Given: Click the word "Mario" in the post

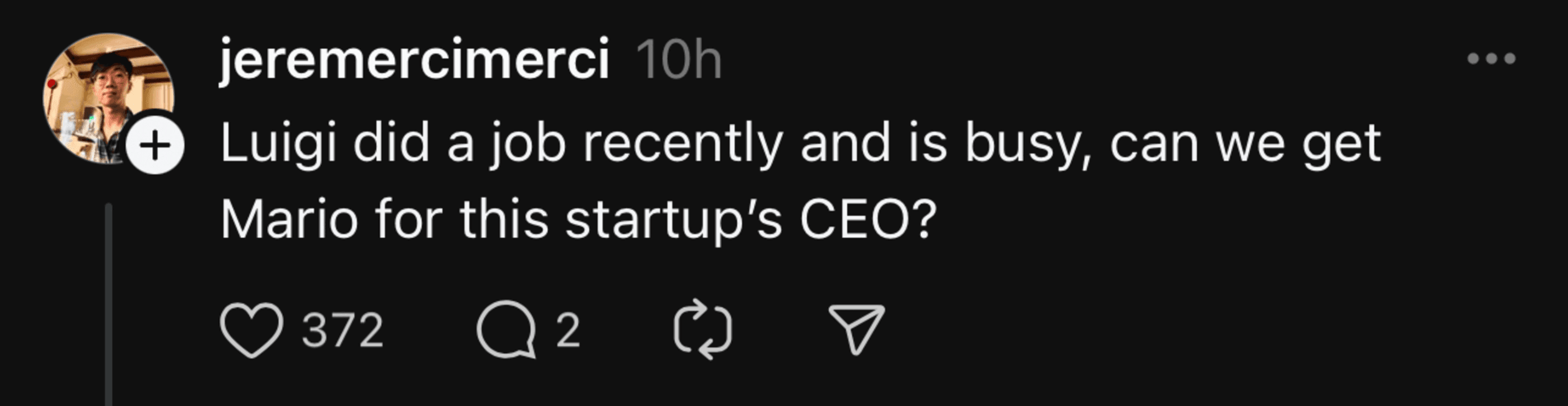Looking at the screenshot, I should 289,220.
